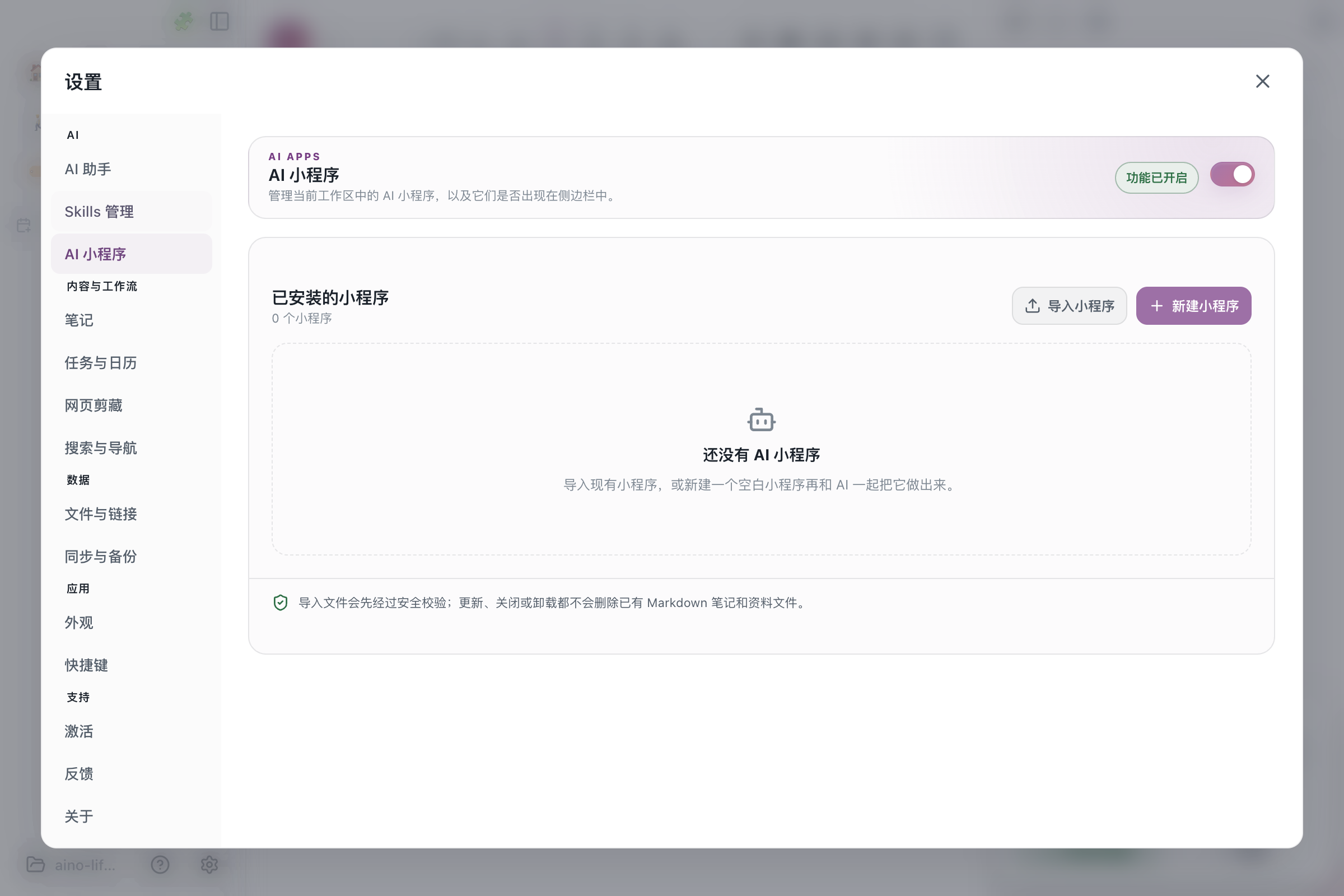Click the robot icon in empty state
Screen dimensions: 1344x896
point(761,420)
